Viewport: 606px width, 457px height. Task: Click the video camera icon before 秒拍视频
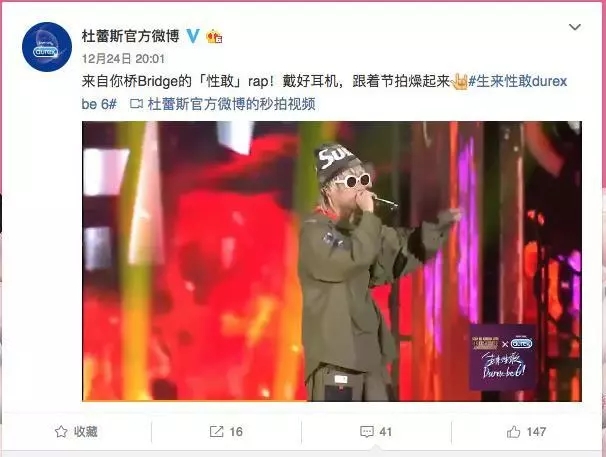(x=136, y=104)
